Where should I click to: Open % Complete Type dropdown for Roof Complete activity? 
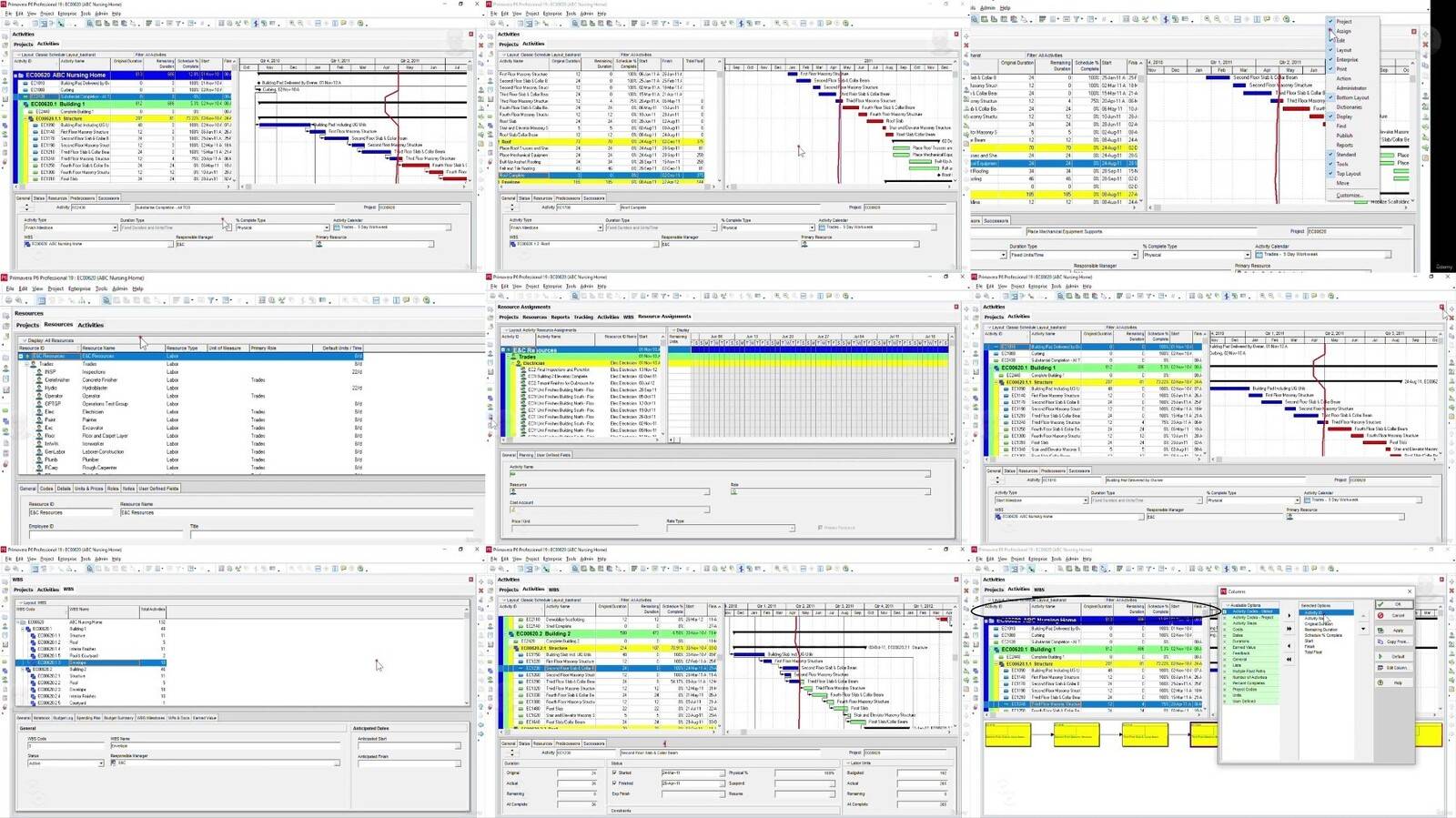coord(812,227)
